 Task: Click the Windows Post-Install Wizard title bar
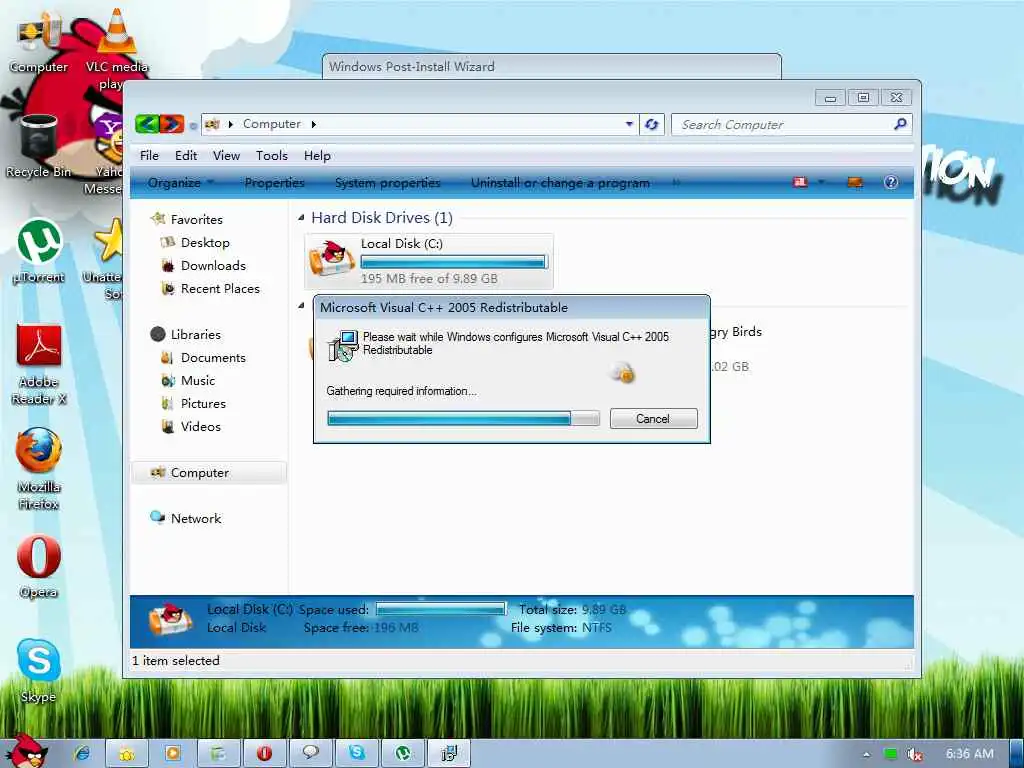click(x=552, y=67)
